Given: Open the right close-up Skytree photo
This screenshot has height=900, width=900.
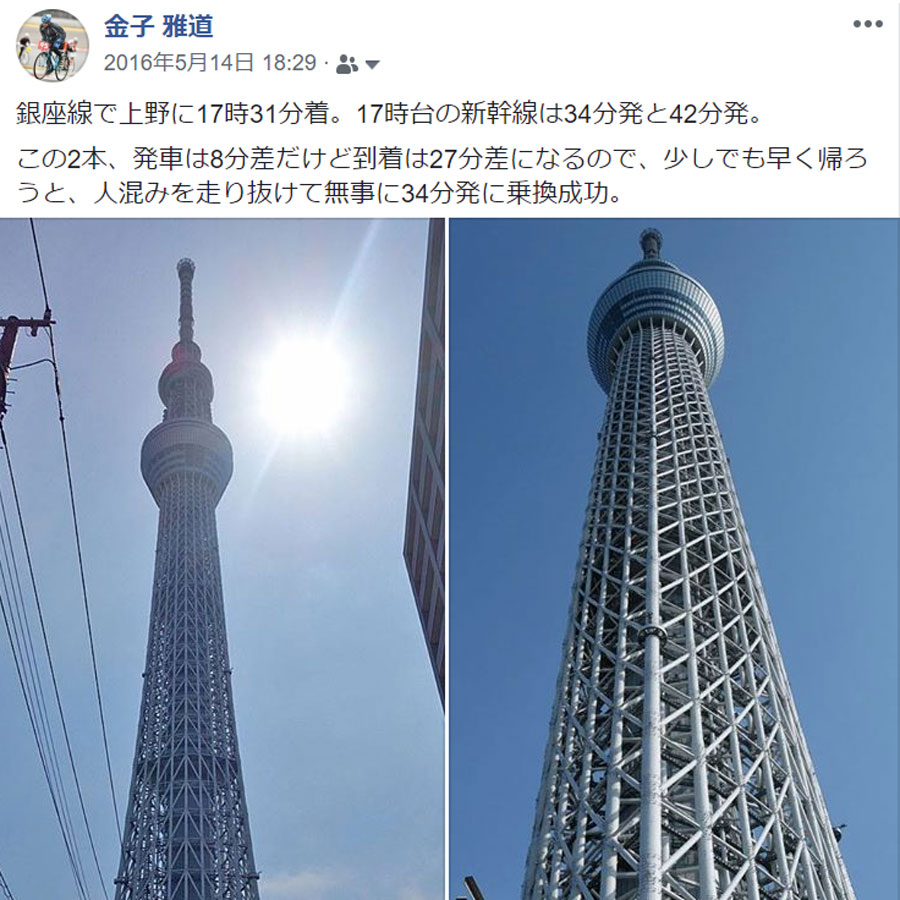Looking at the screenshot, I should [674, 558].
